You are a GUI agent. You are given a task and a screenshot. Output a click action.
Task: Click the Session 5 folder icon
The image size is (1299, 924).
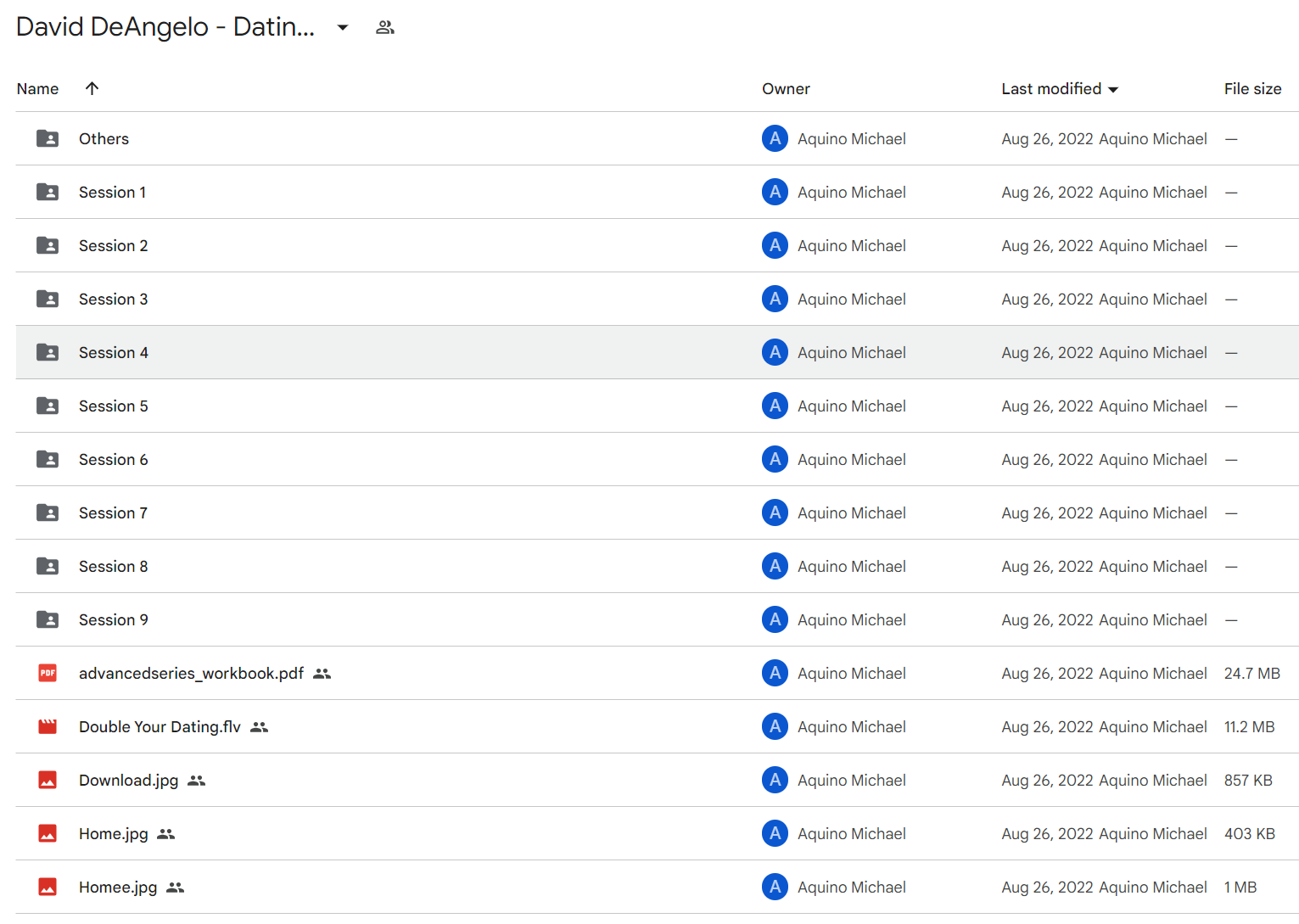[x=48, y=406]
